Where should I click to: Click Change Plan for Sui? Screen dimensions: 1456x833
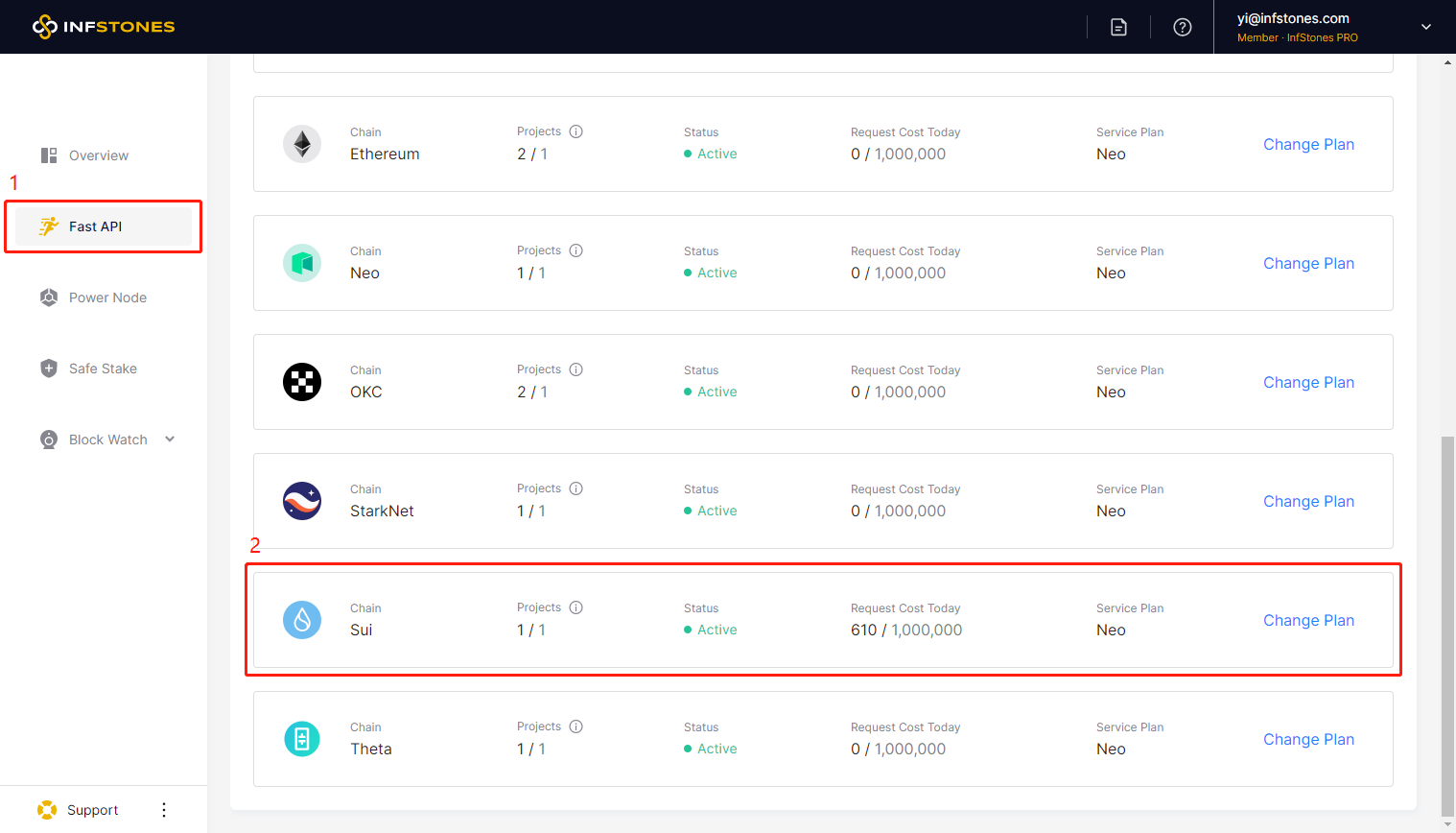[1308, 620]
